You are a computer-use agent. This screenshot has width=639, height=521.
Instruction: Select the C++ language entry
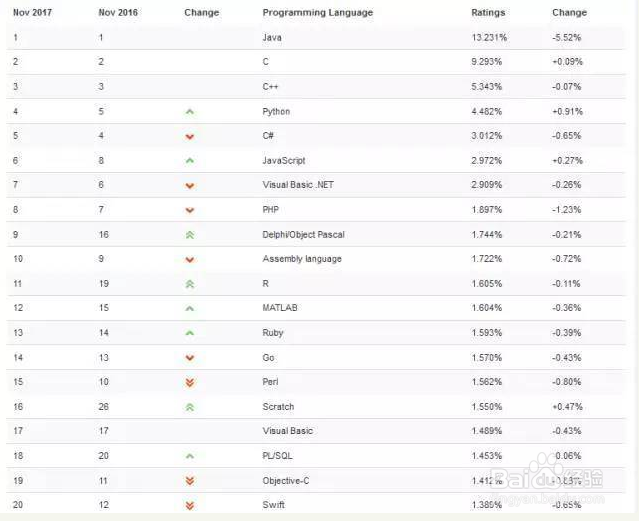point(272,86)
